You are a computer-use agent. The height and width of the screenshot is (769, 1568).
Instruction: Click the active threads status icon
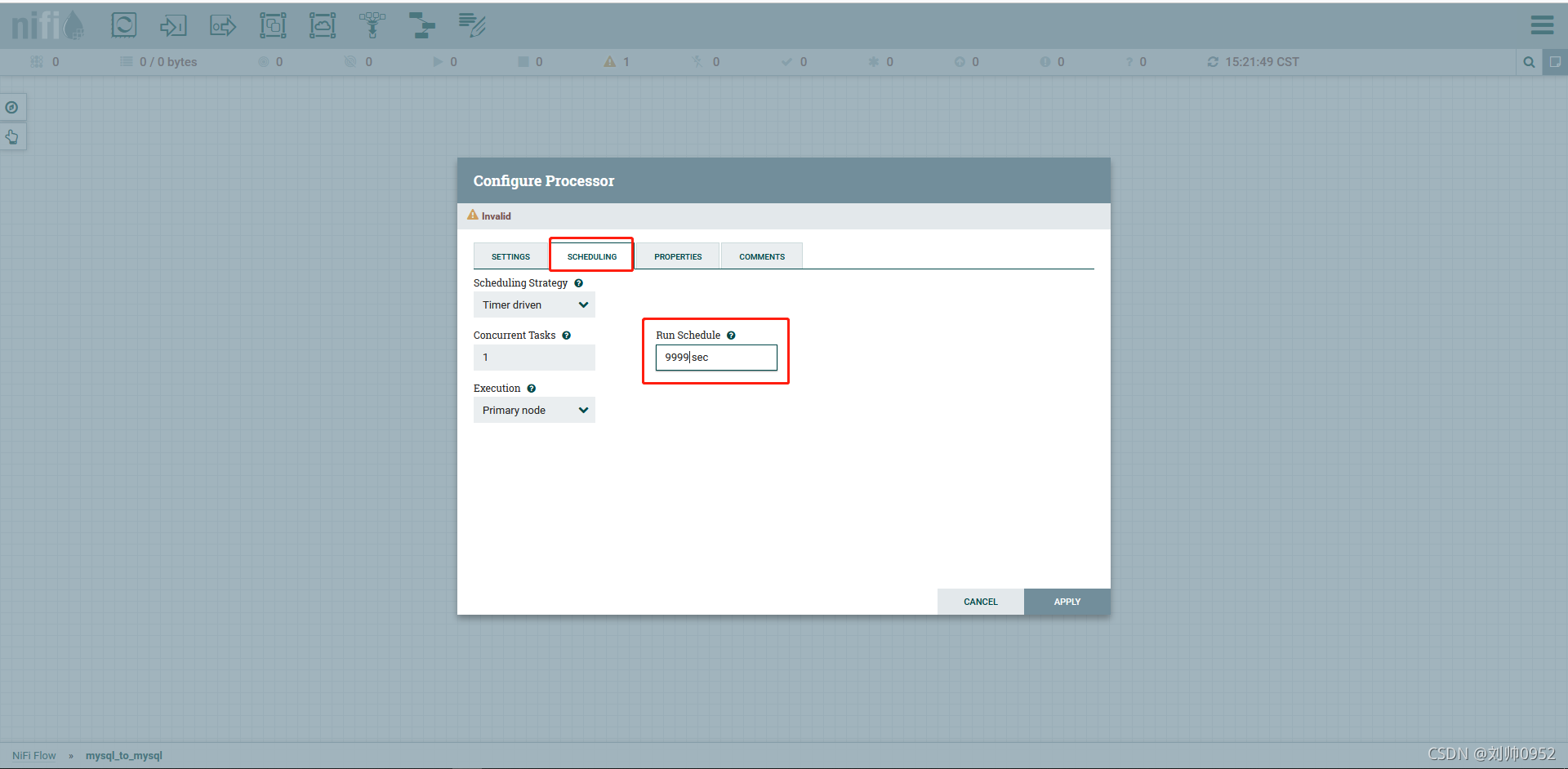click(x=37, y=62)
